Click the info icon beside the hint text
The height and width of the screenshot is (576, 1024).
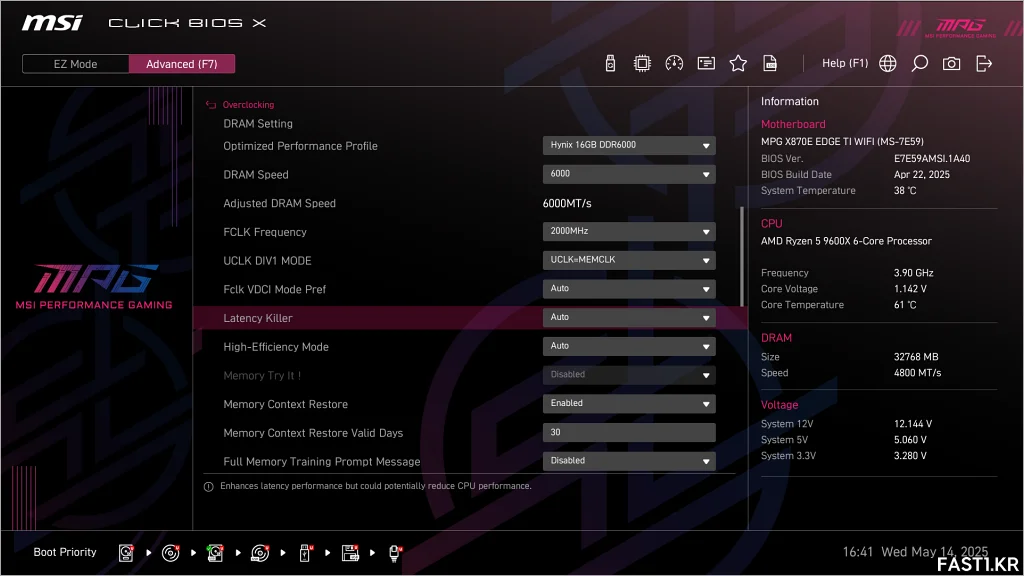click(208, 487)
